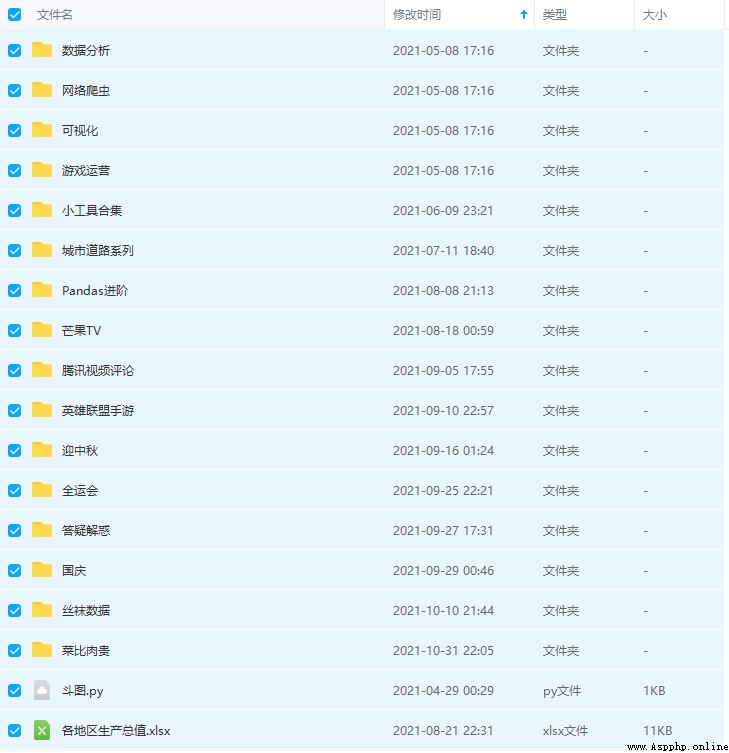Open the 全运会 folder name

pyautogui.click(x=80, y=490)
